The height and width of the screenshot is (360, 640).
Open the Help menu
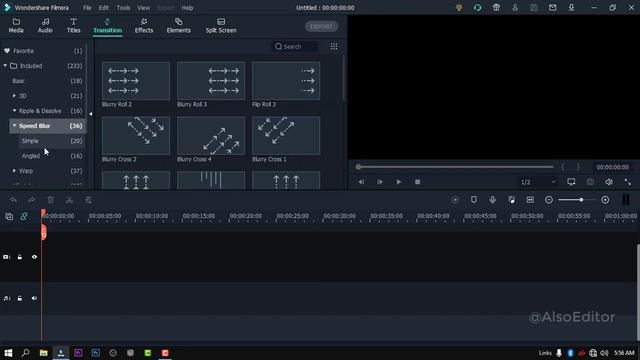187,8
